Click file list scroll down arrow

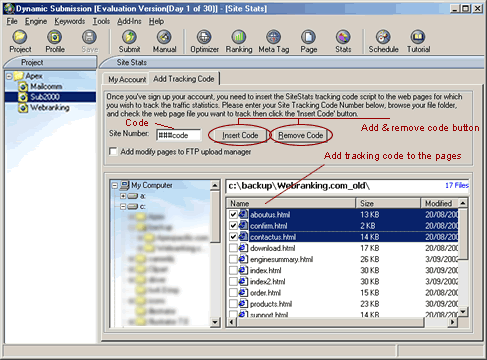(463, 312)
